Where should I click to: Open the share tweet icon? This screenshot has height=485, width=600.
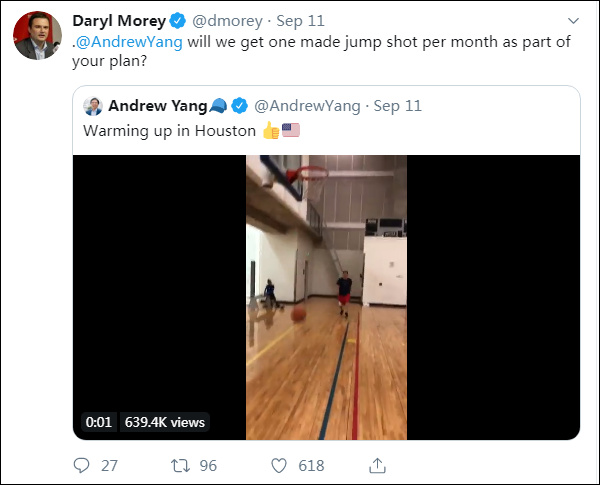(x=377, y=465)
